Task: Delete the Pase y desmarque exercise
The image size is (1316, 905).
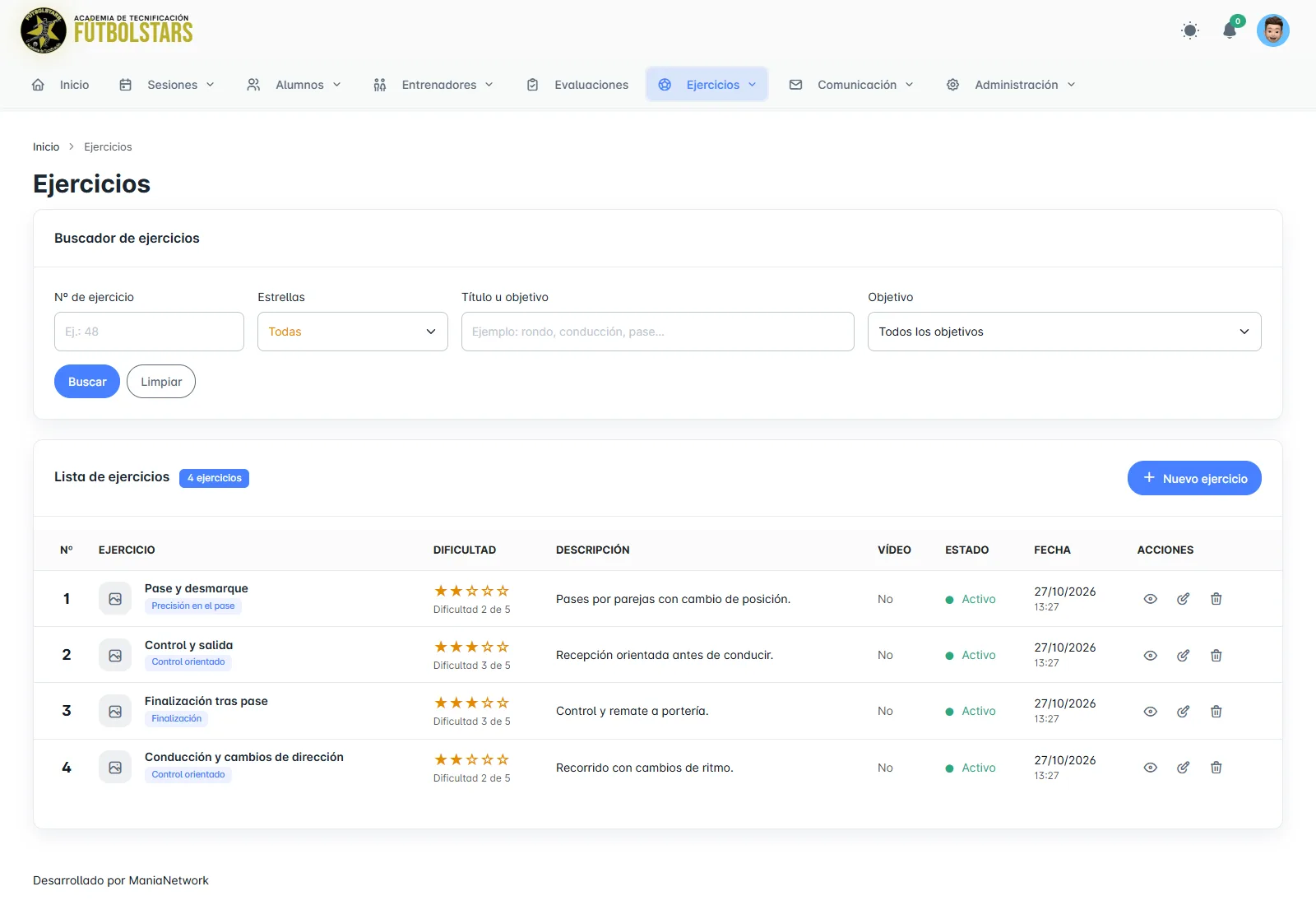Action: coord(1216,599)
